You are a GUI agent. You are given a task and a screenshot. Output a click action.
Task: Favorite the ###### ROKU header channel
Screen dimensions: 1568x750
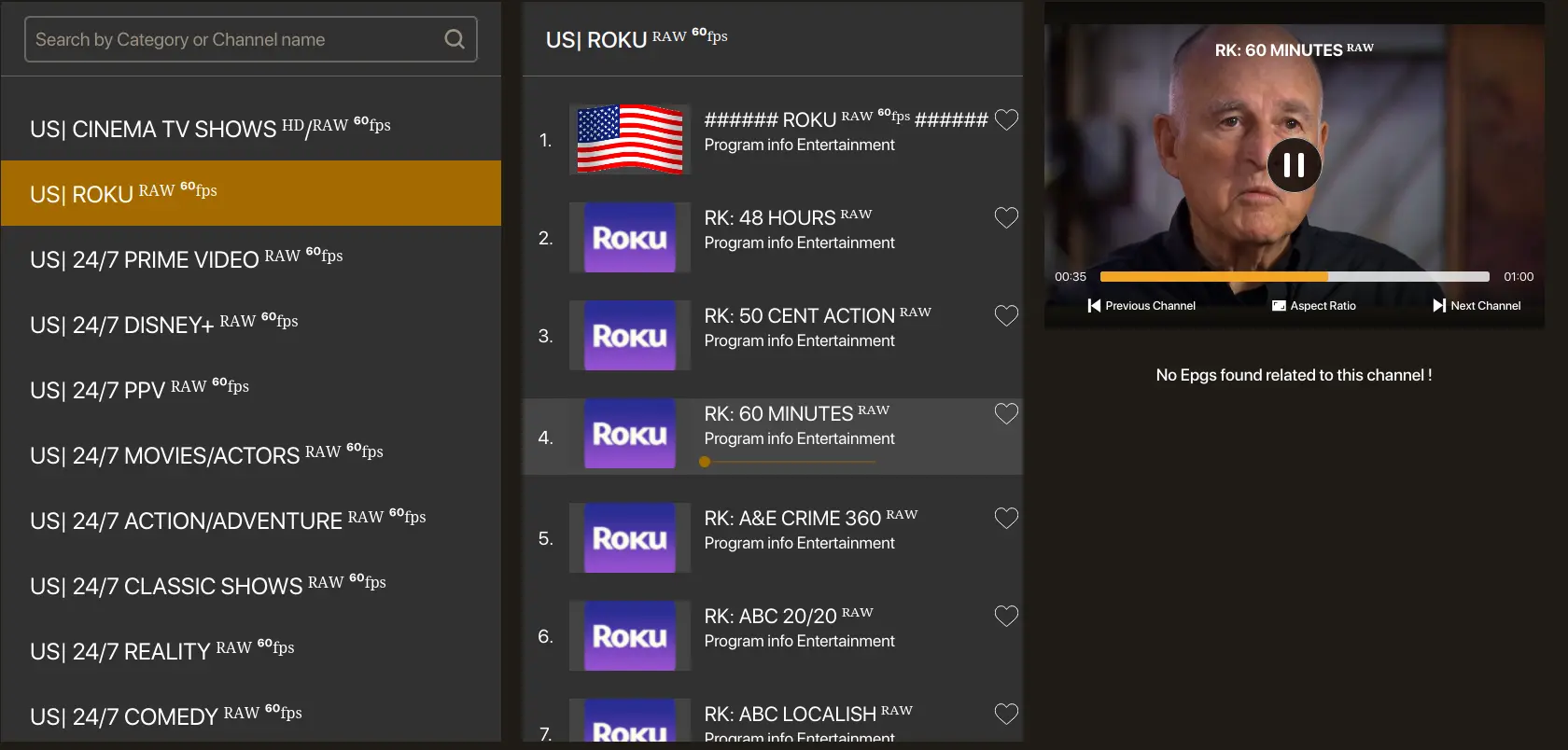pos(1006,119)
